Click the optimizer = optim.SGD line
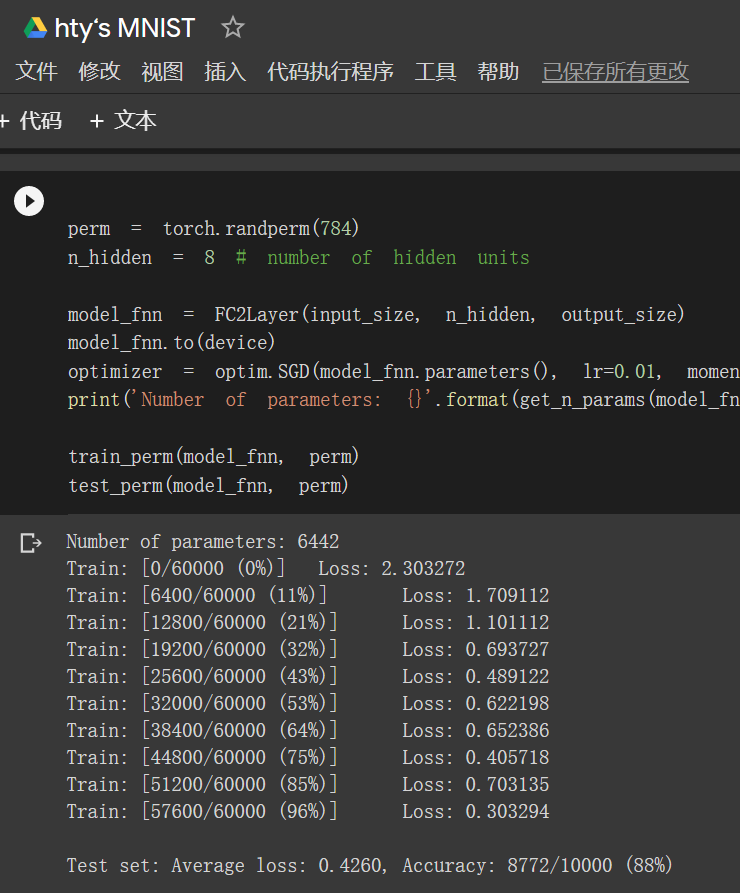Viewport: 740px width, 893px height. (x=403, y=371)
